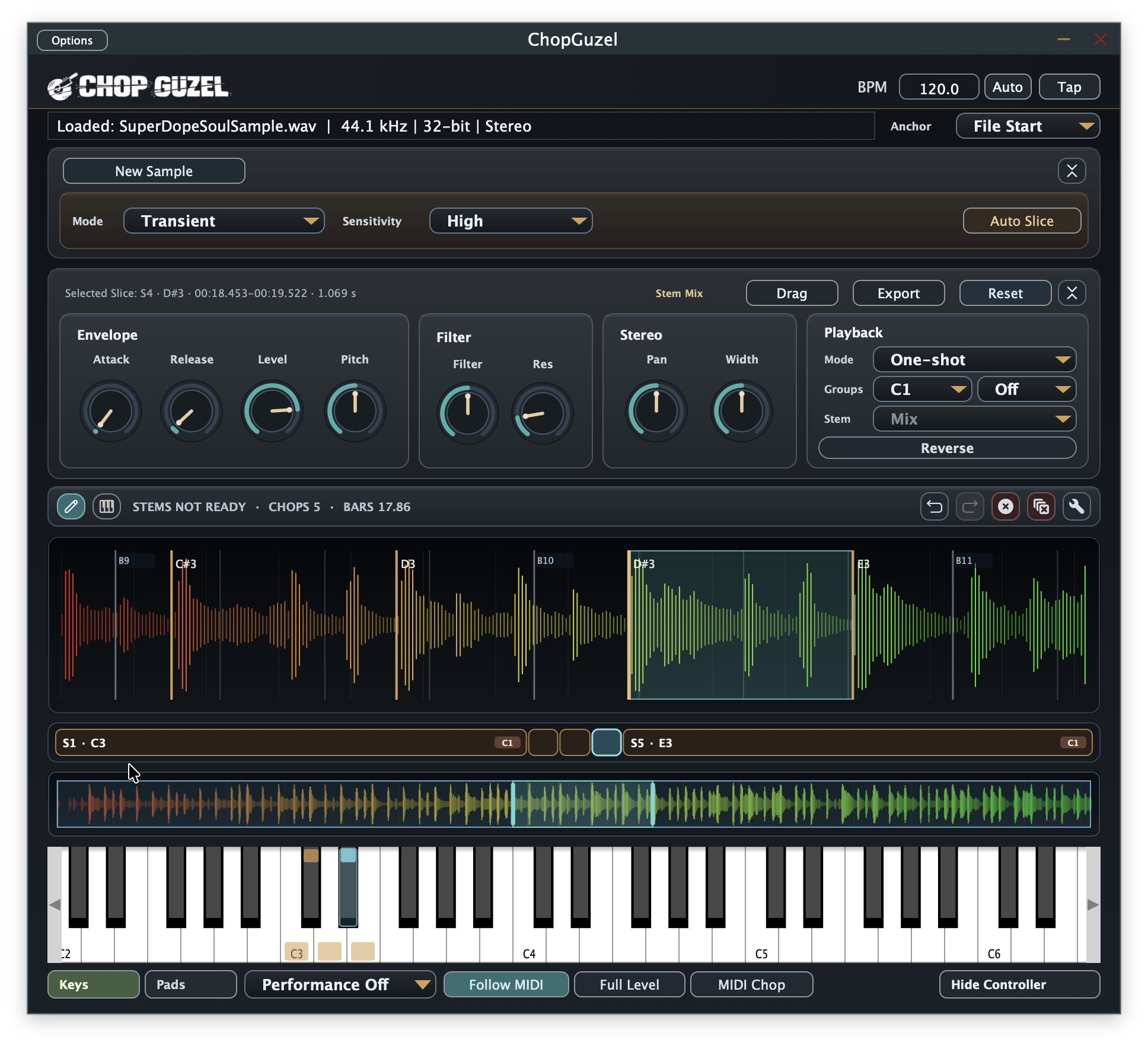Click the delete slice X icon
Viewport: 1148px width, 1046px height.
click(x=1006, y=506)
